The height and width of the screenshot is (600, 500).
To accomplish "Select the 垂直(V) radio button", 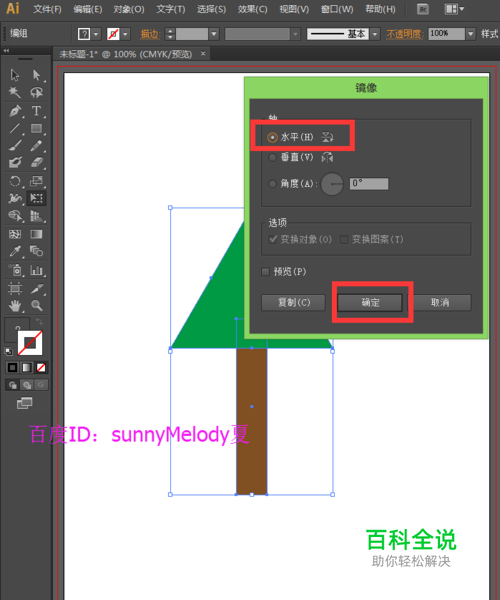I will point(272,157).
